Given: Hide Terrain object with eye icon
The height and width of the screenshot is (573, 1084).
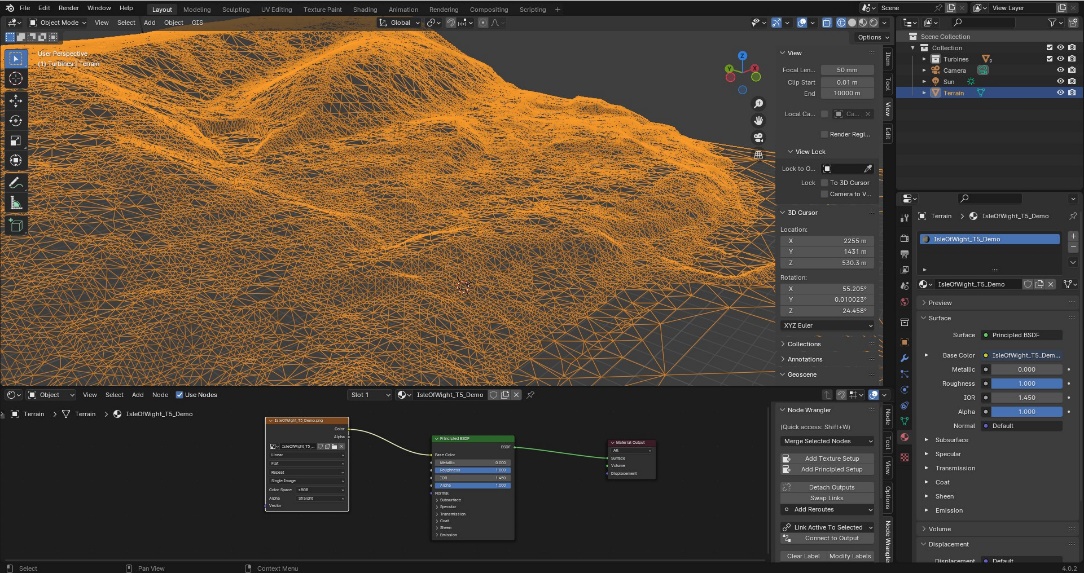Looking at the screenshot, I should pos(1060,93).
